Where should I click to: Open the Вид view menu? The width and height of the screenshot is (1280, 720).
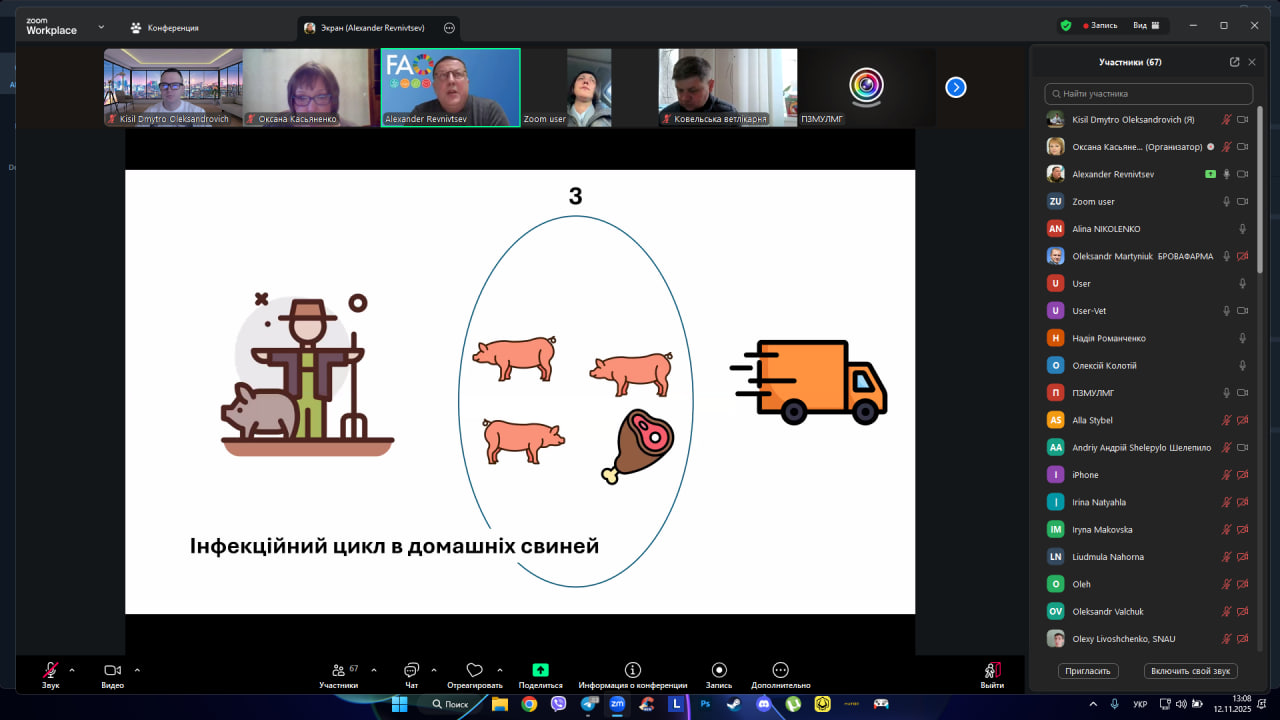pyautogui.click(x=1145, y=26)
